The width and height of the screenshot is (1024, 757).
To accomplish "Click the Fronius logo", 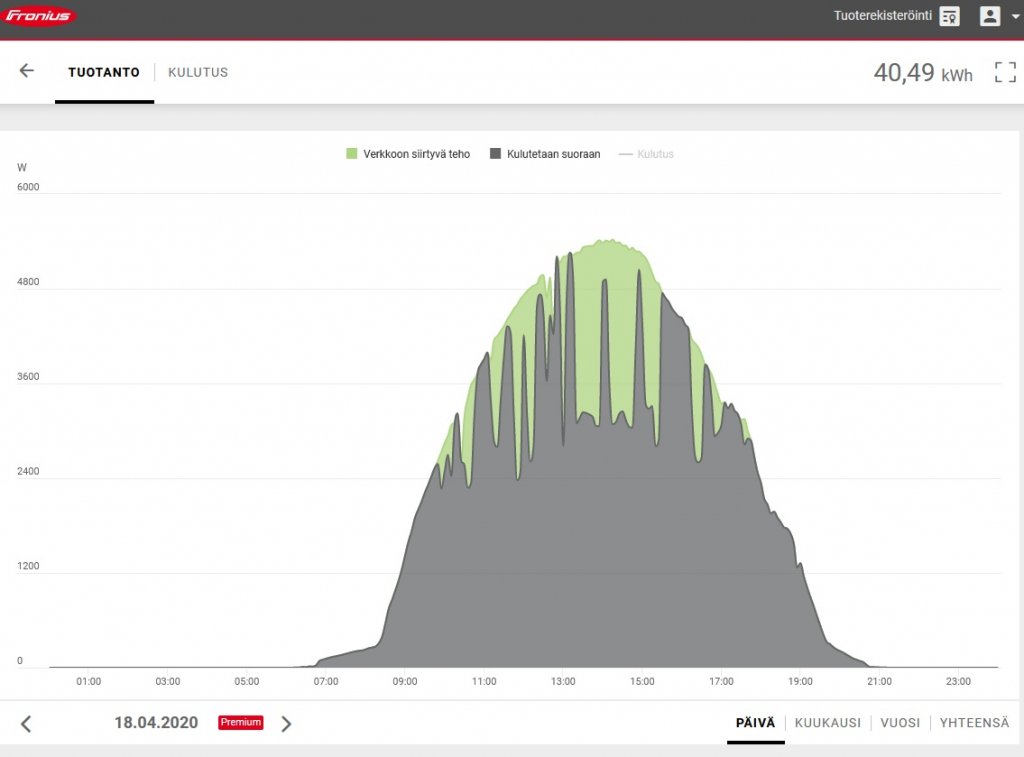I will pyautogui.click(x=40, y=16).
